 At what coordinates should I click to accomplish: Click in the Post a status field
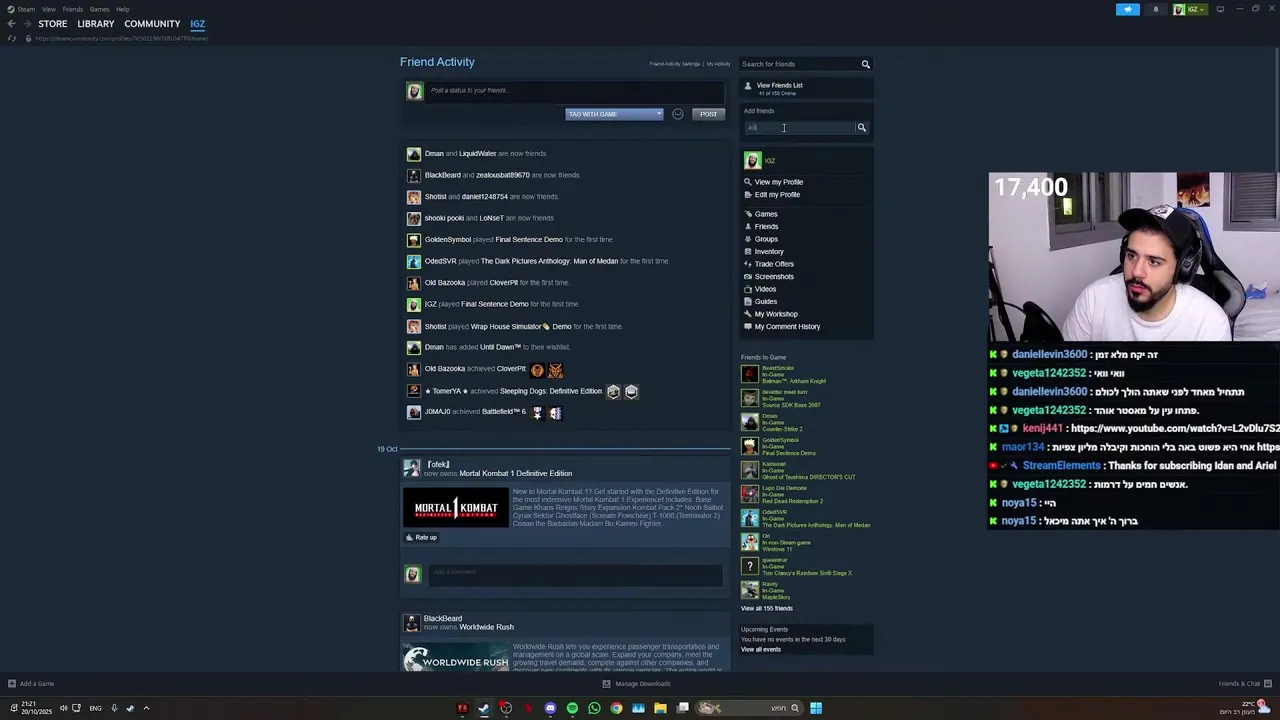point(575,91)
